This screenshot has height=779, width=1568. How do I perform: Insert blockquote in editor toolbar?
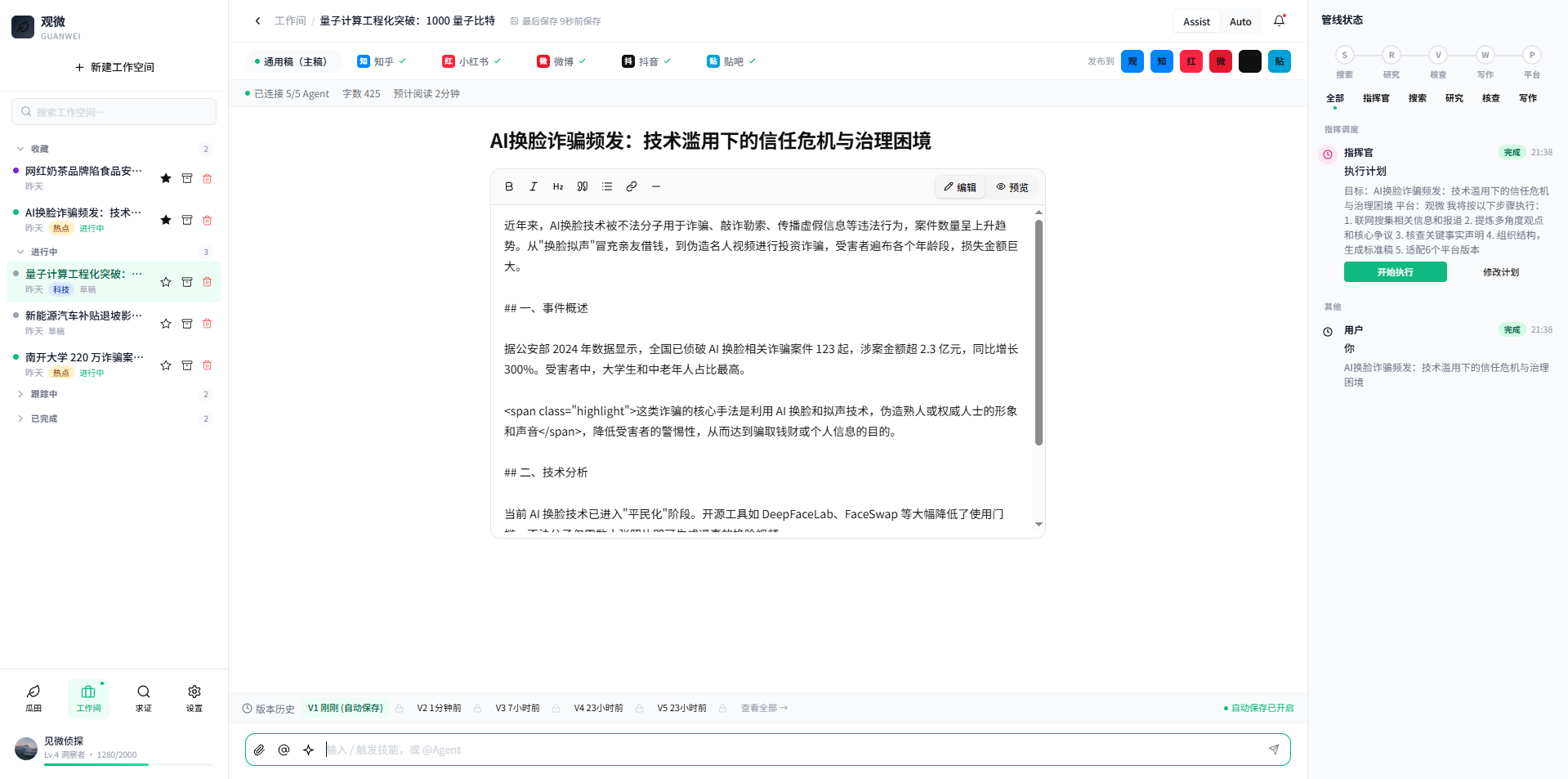pos(583,186)
